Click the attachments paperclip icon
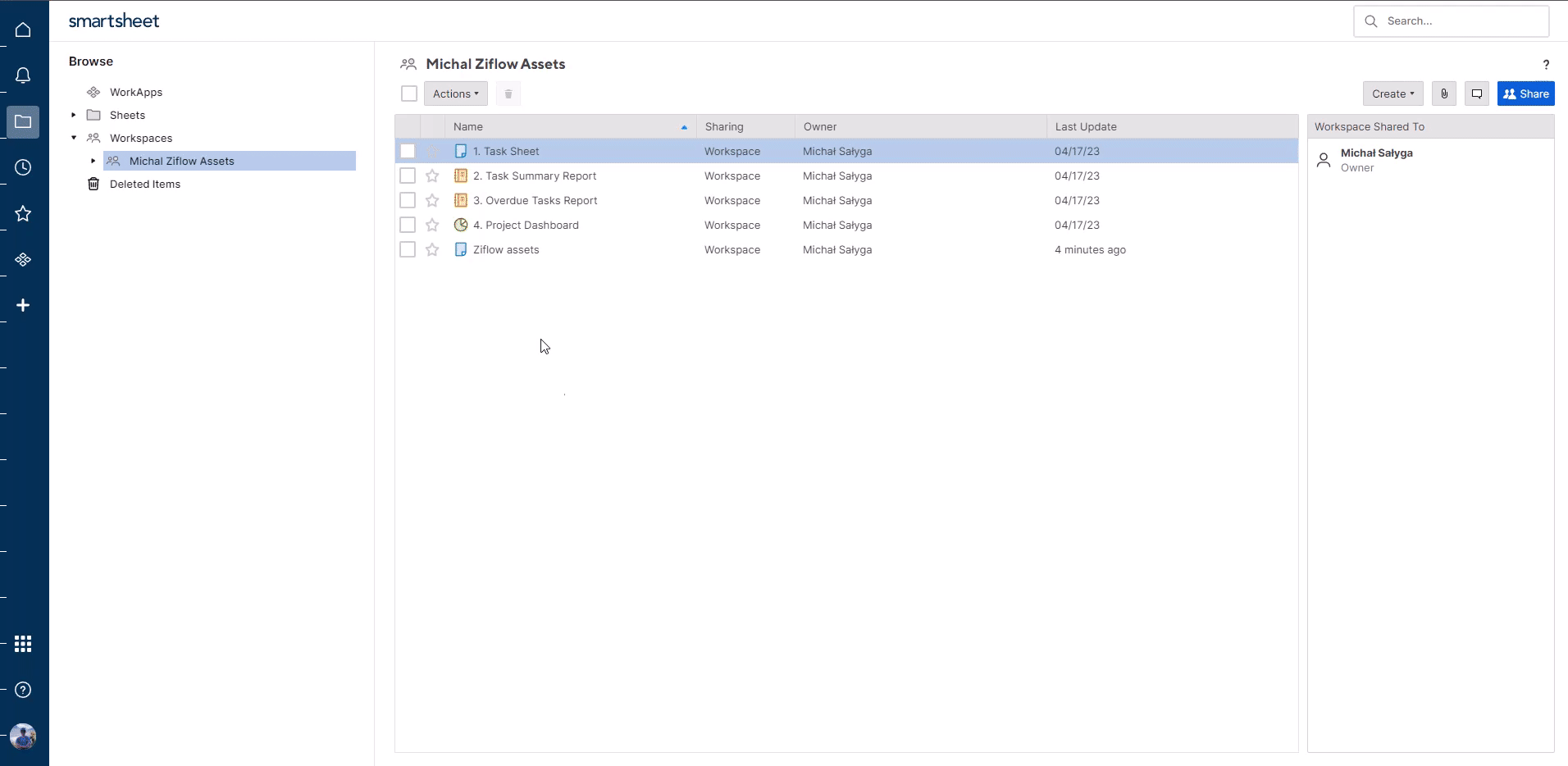 (1444, 93)
